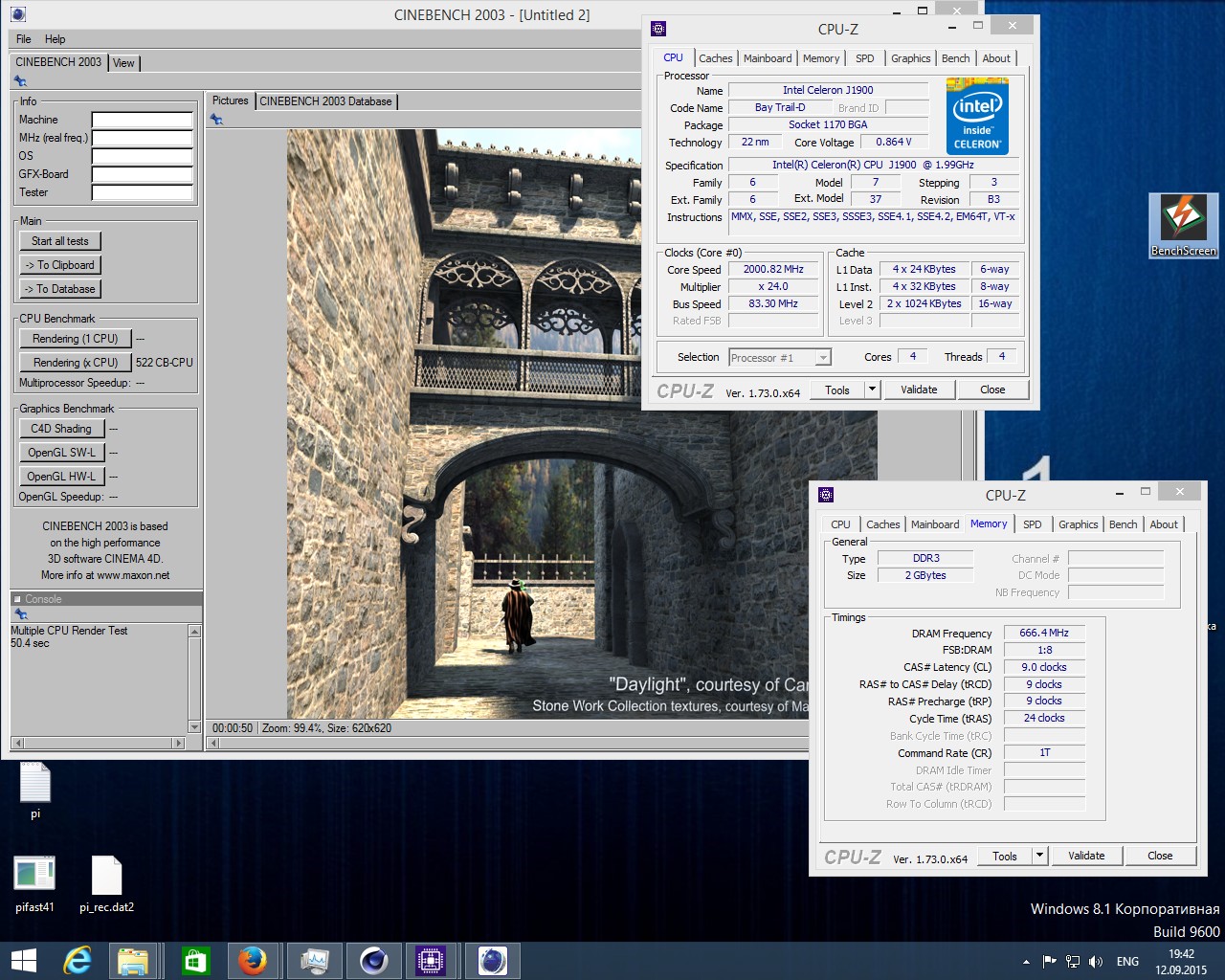Screen dimensions: 1225x980
Task: Open Memory tab in CPU-Z CPU window
Action: pyautogui.click(x=821, y=58)
